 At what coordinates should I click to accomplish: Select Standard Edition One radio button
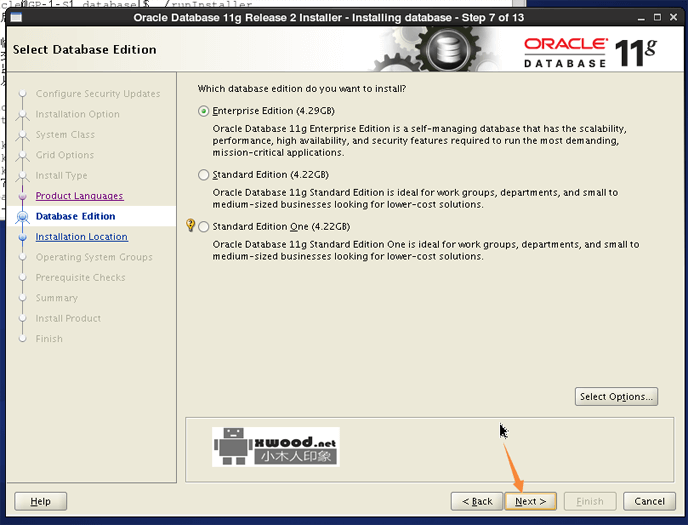click(x=204, y=227)
